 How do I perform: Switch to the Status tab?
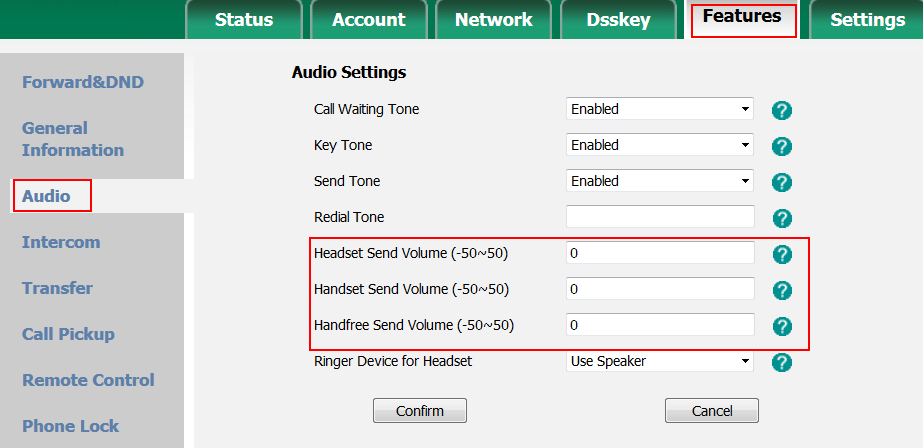(244, 20)
